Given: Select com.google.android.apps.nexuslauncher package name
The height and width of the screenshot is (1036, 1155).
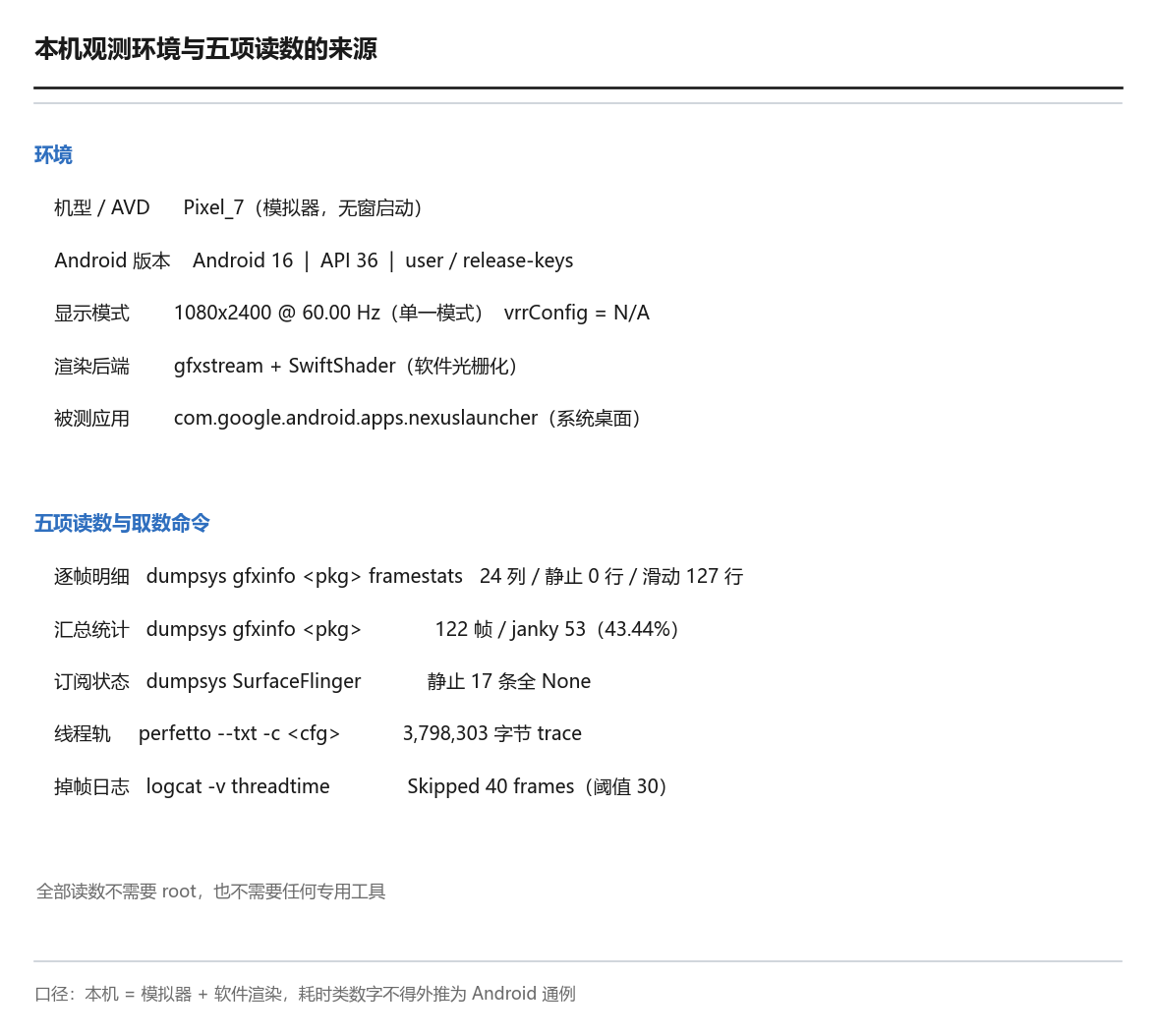Looking at the screenshot, I should (356, 418).
